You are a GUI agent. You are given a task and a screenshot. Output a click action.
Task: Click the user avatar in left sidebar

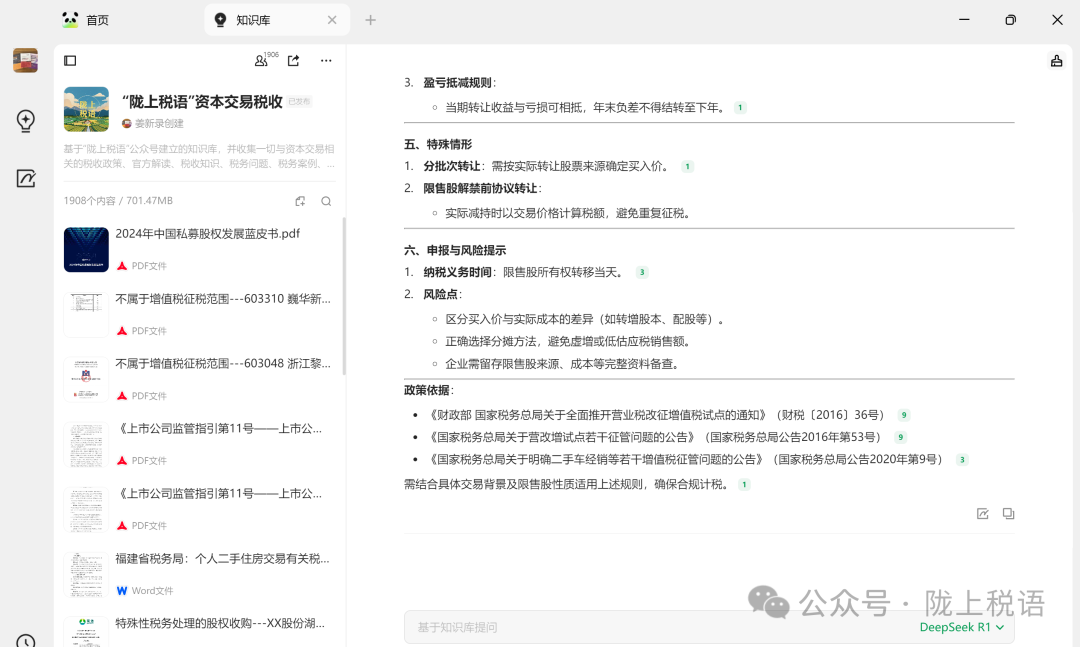click(25, 61)
